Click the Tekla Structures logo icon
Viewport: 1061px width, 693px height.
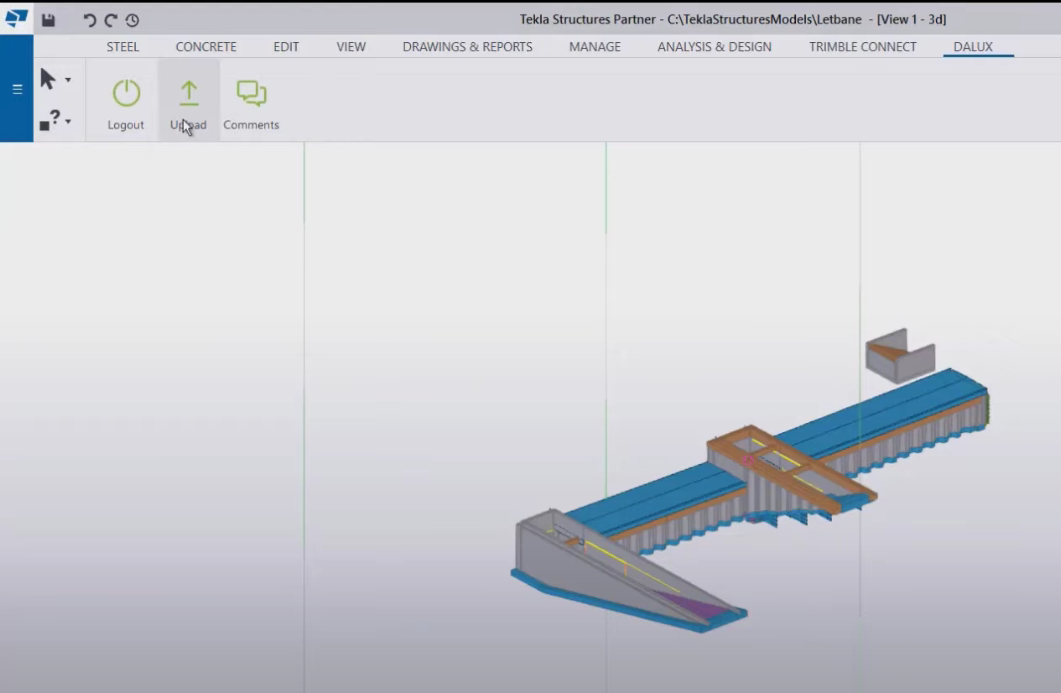click(x=16, y=19)
